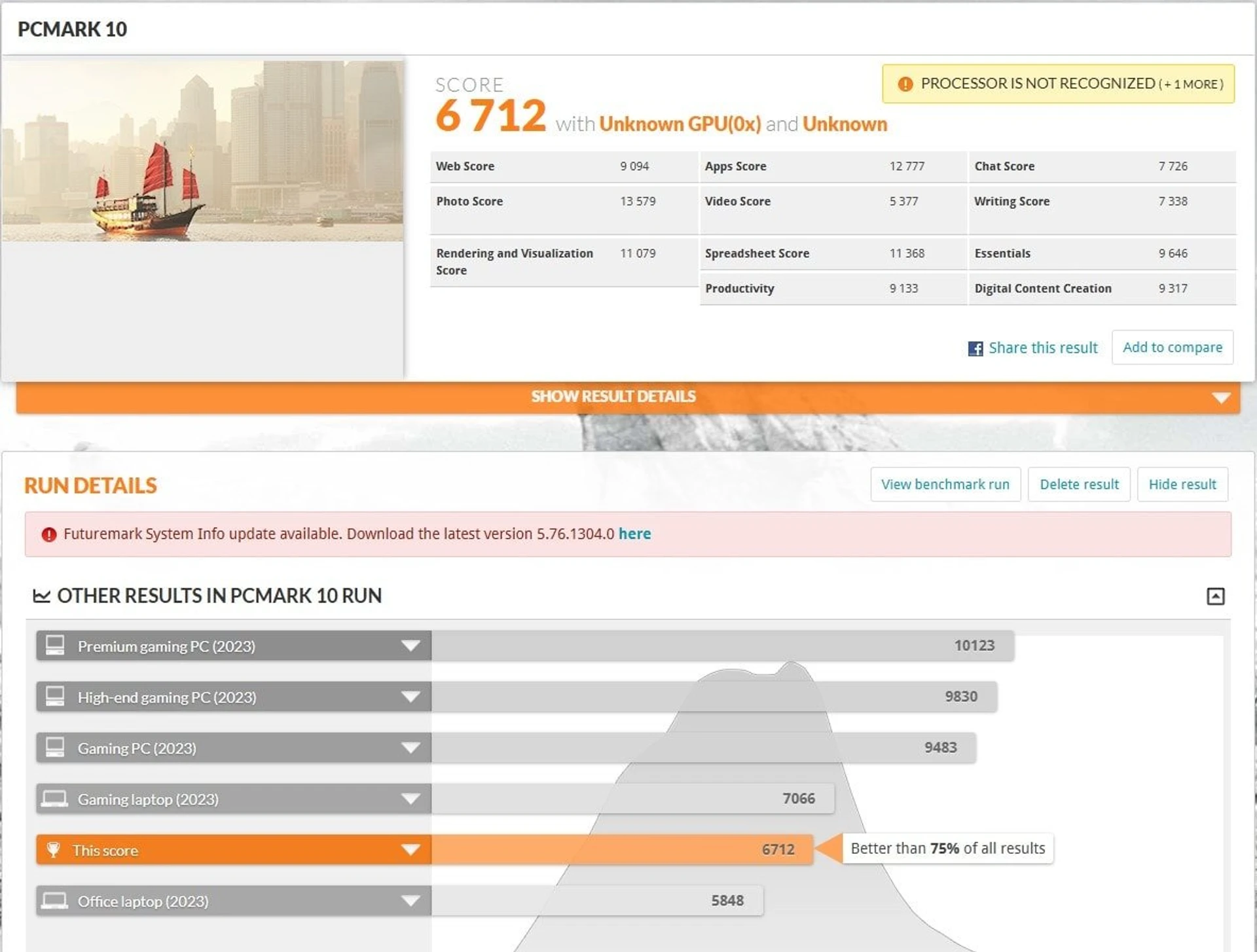The height and width of the screenshot is (952, 1257).
Task: Collapse the Other Results section icon
Action: [1215, 596]
